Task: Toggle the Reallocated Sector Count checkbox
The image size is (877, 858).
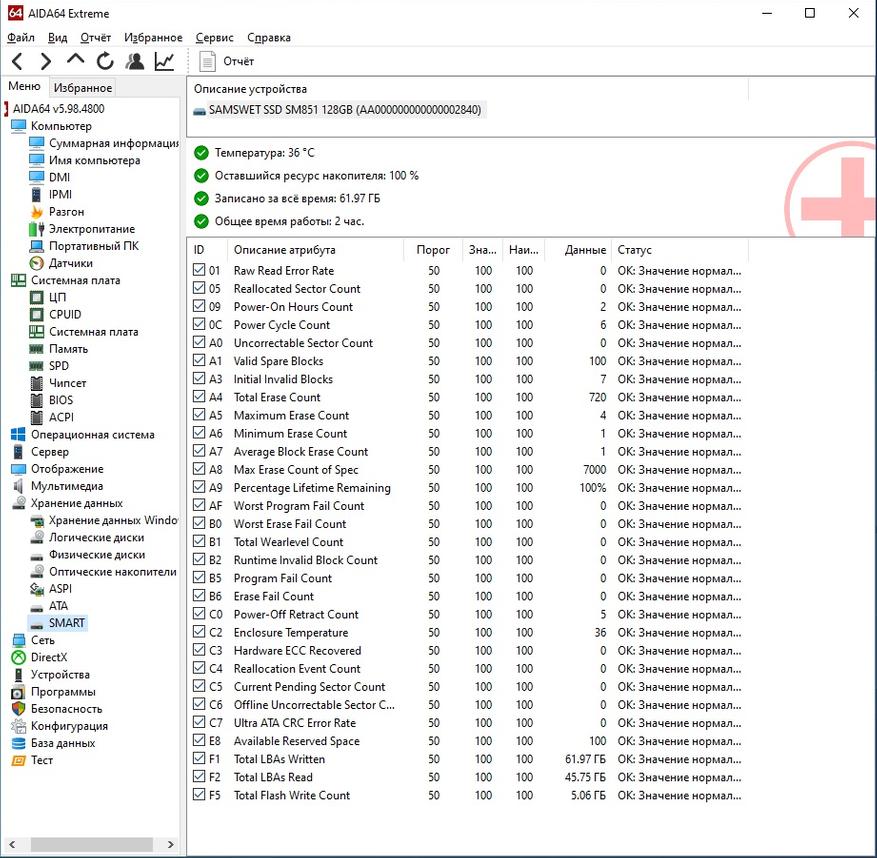Action: 199,287
